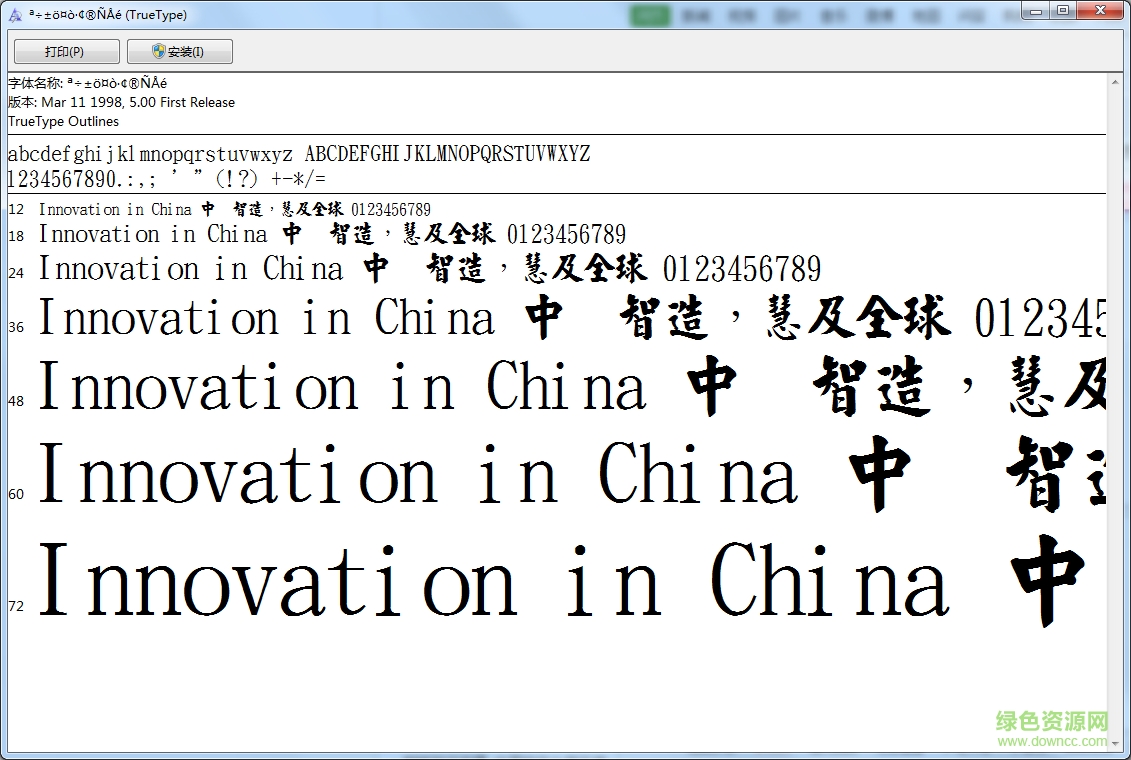Click the font viewer icon in title bar

pyautogui.click(x=13, y=13)
